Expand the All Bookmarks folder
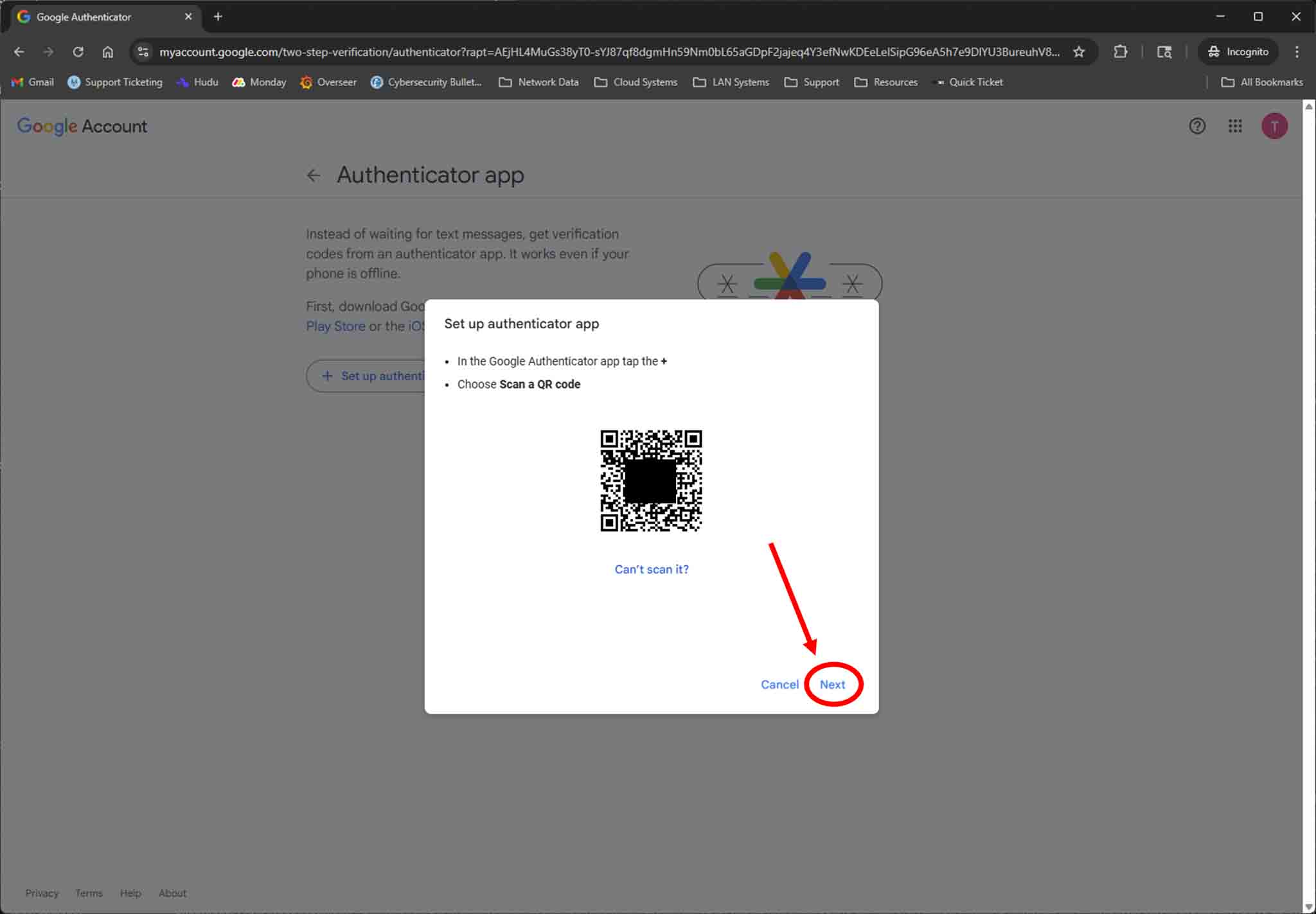 click(1262, 82)
